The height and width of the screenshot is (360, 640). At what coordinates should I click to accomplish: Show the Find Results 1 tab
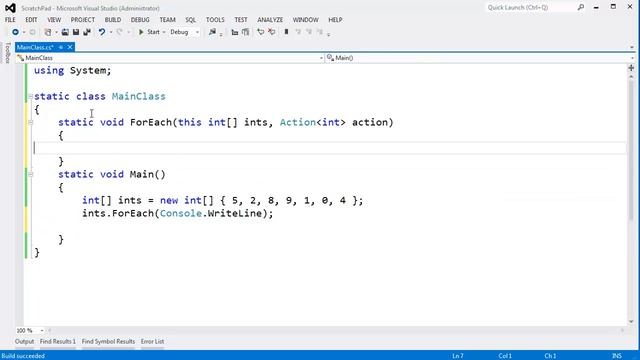tap(58, 342)
